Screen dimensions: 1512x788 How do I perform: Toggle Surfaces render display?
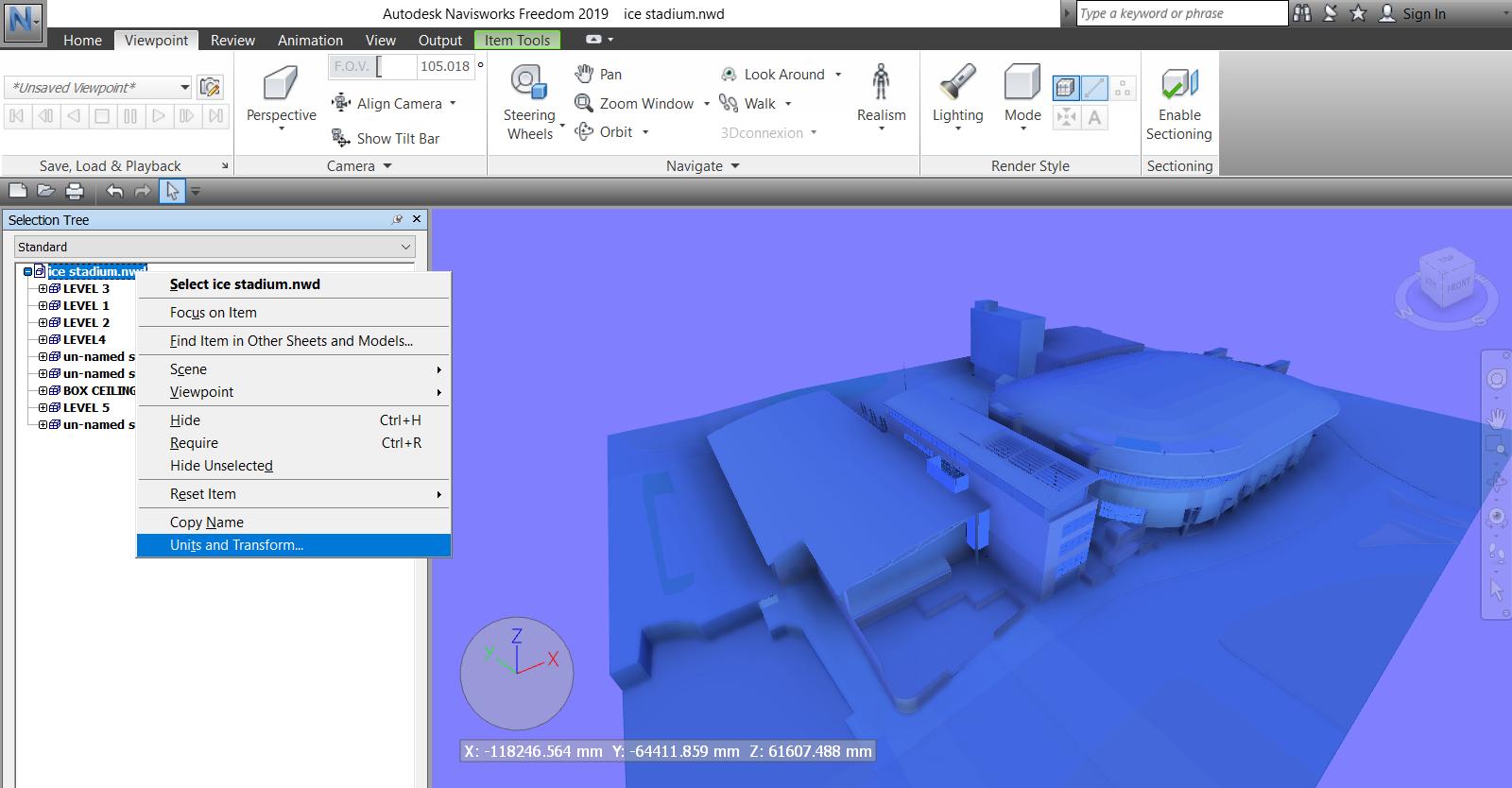(x=1066, y=88)
